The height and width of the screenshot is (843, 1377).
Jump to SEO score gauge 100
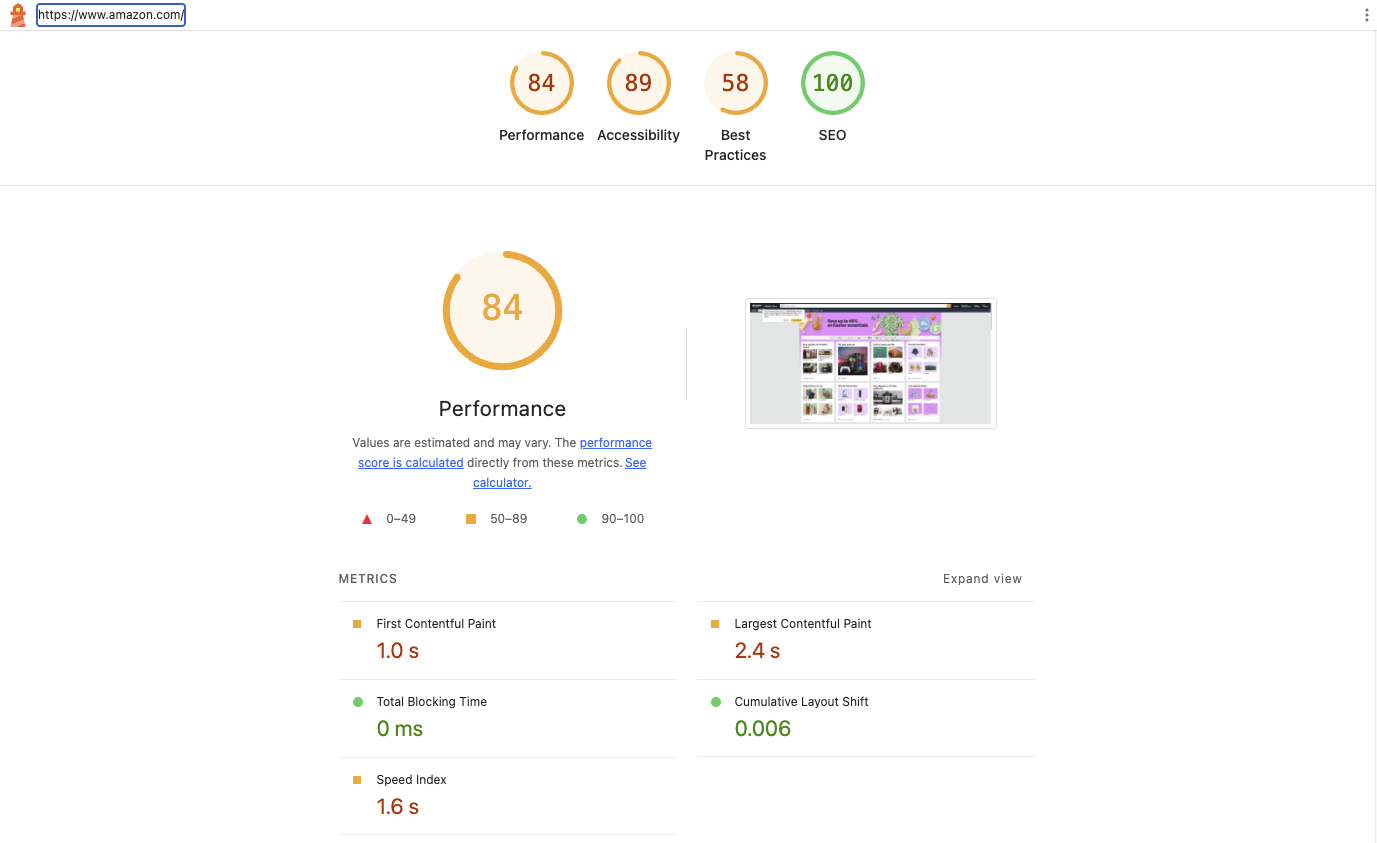pos(832,83)
